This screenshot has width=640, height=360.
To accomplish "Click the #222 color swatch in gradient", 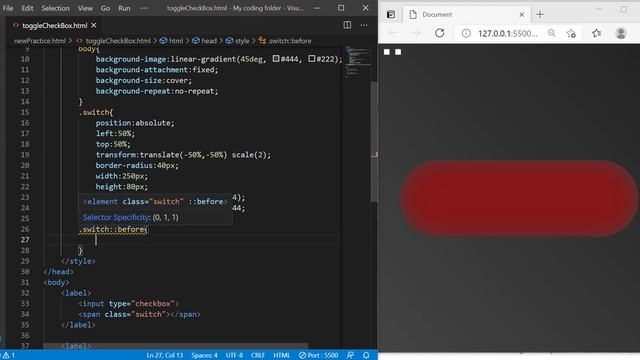I will click(x=311, y=59).
